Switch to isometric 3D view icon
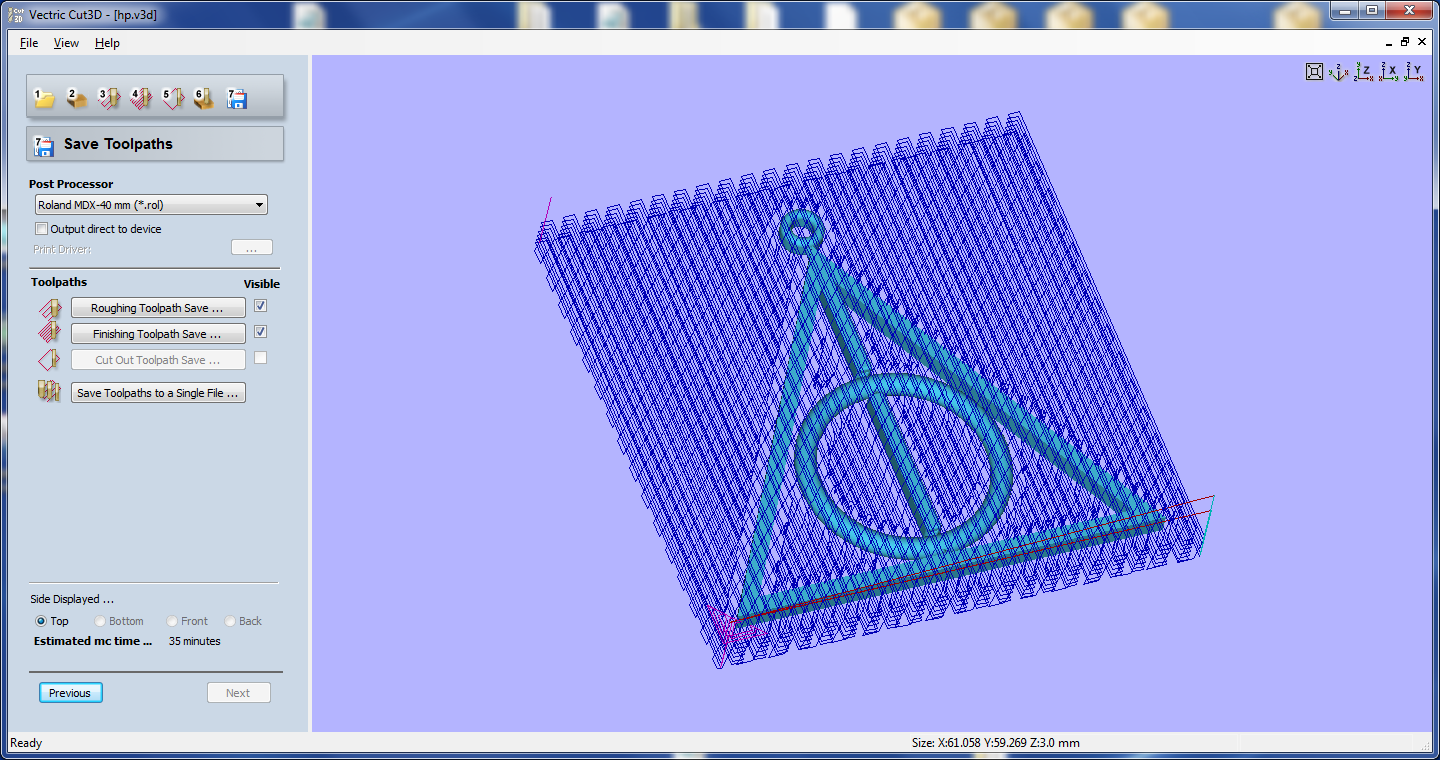 1339,71
